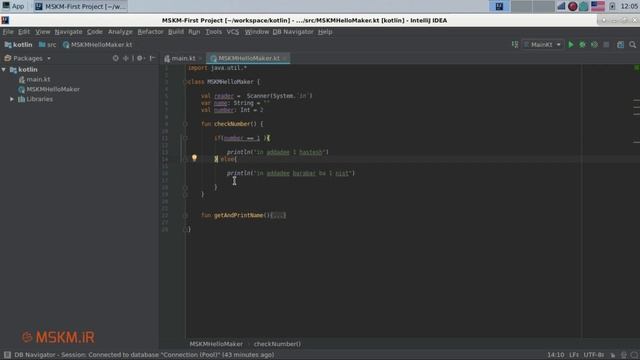Open the VCS menu

233,32
